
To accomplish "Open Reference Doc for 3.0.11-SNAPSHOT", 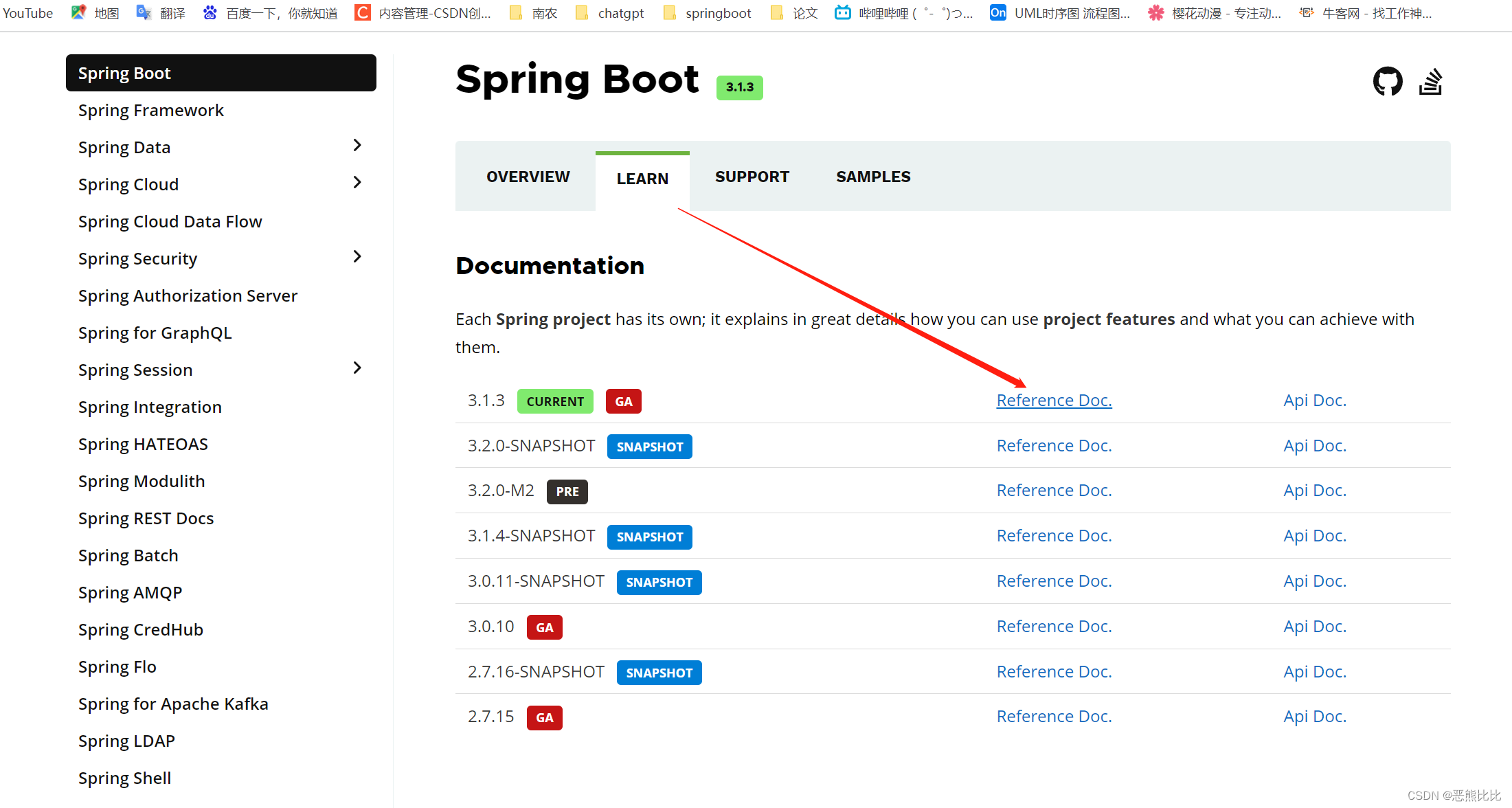I will 1054,581.
